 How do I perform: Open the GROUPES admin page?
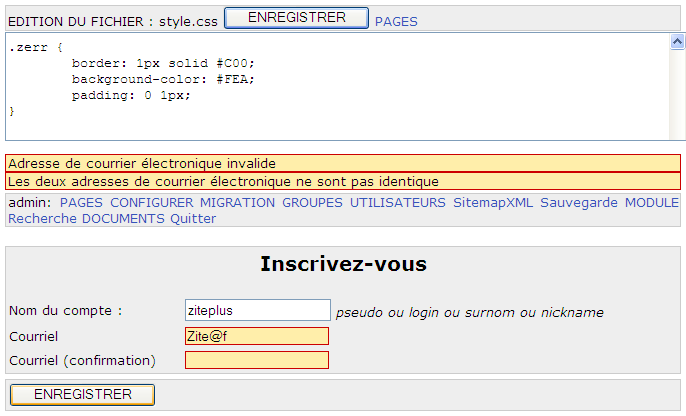pyautogui.click(x=312, y=202)
